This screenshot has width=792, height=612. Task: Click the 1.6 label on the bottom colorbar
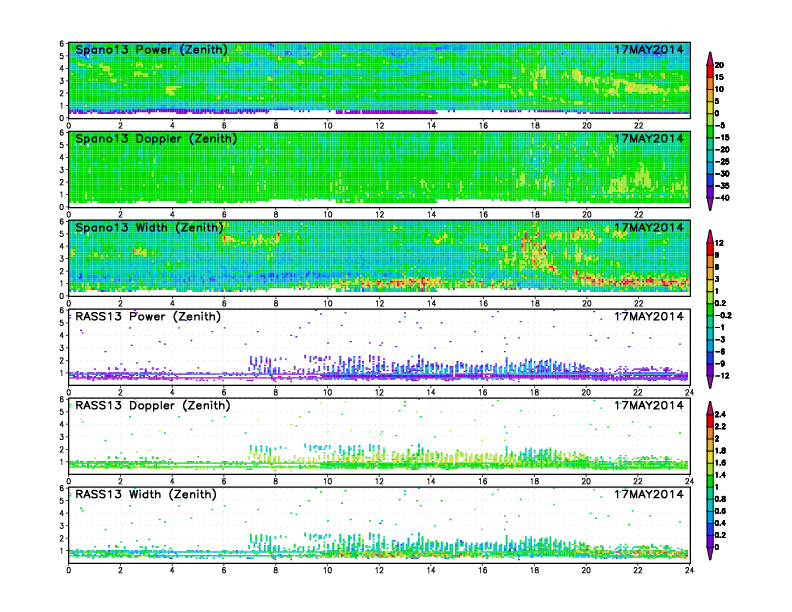(x=721, y=463)
